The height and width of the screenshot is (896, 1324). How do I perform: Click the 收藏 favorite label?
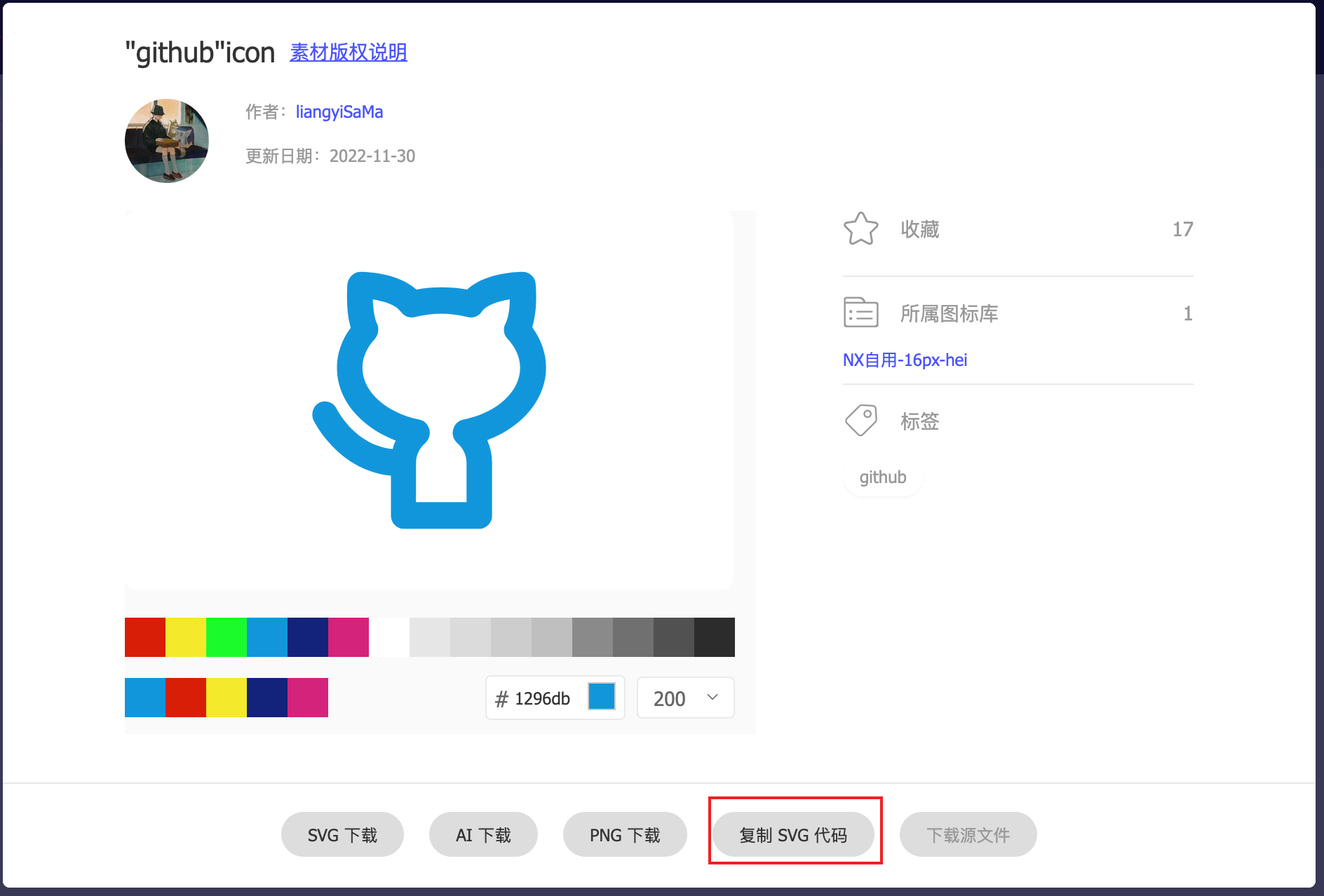click(920, 229)
